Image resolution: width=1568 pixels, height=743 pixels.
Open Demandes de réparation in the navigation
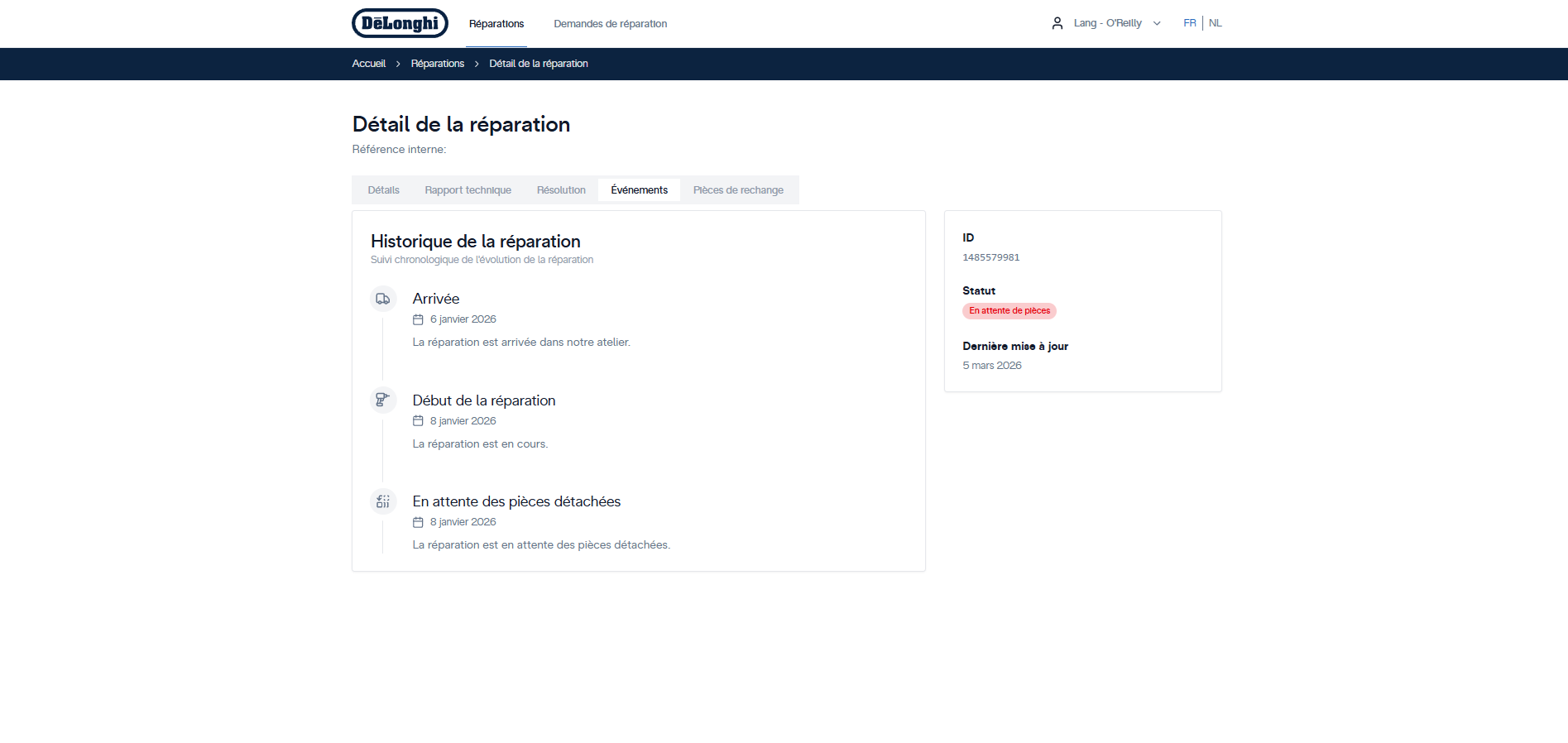tap(610, 24)
